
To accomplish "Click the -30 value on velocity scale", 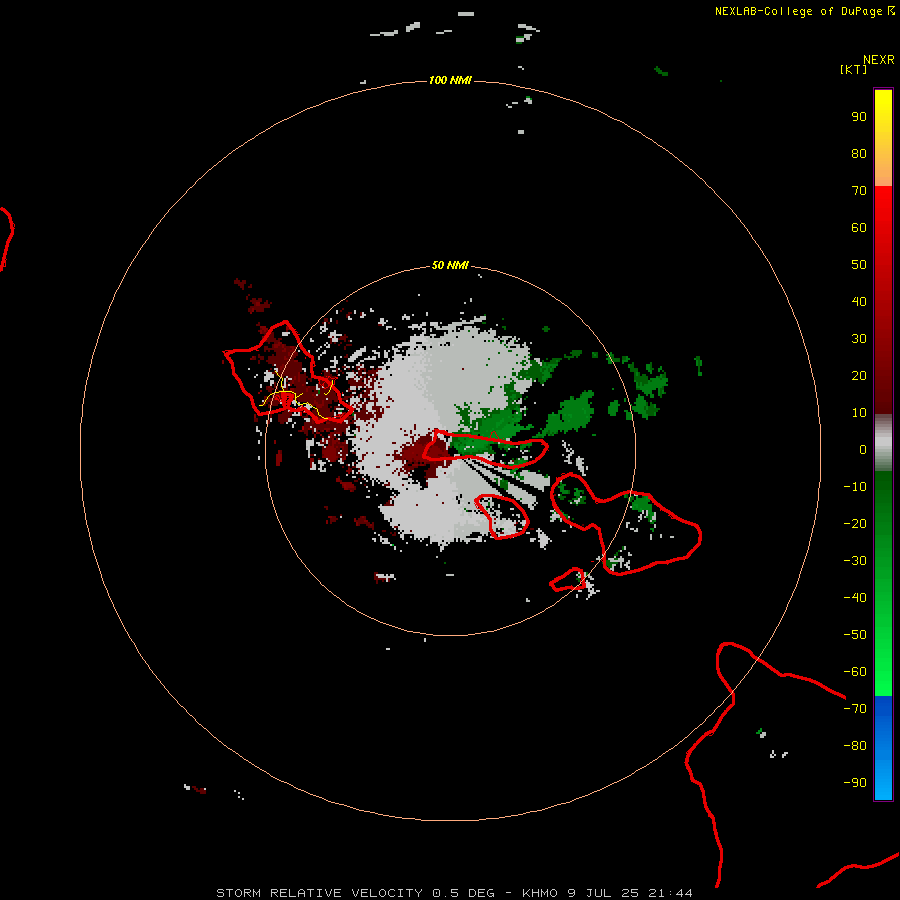I will 855,561.
